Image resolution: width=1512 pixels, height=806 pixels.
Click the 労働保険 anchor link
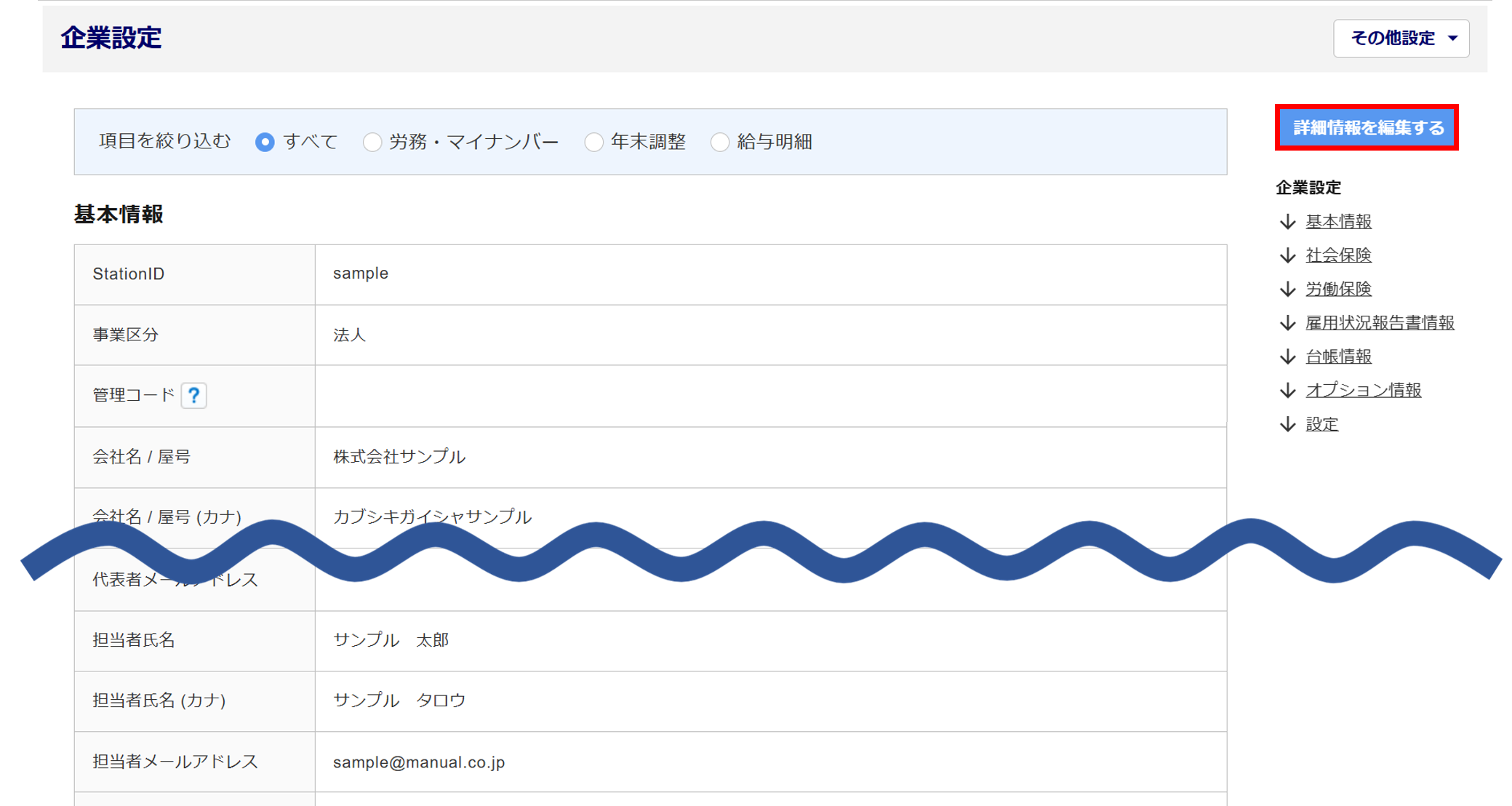1337,289
